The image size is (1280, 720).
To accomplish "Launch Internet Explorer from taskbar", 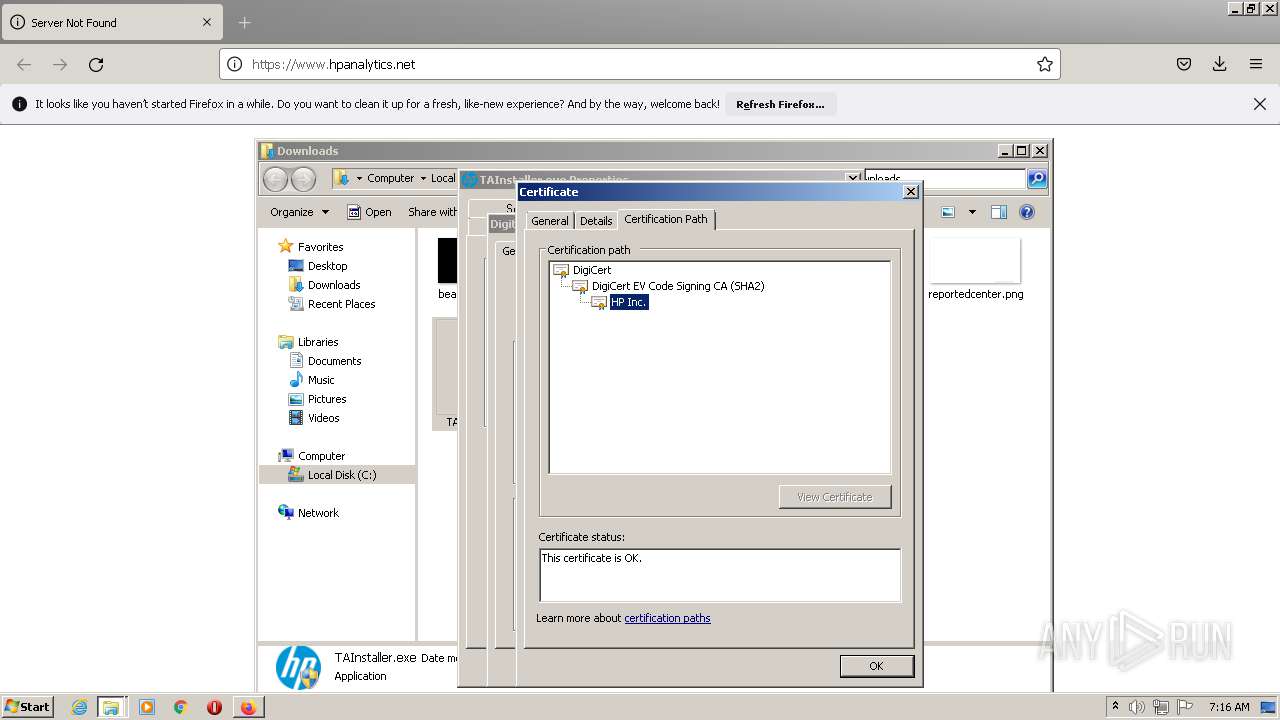I will coord(79,707).
